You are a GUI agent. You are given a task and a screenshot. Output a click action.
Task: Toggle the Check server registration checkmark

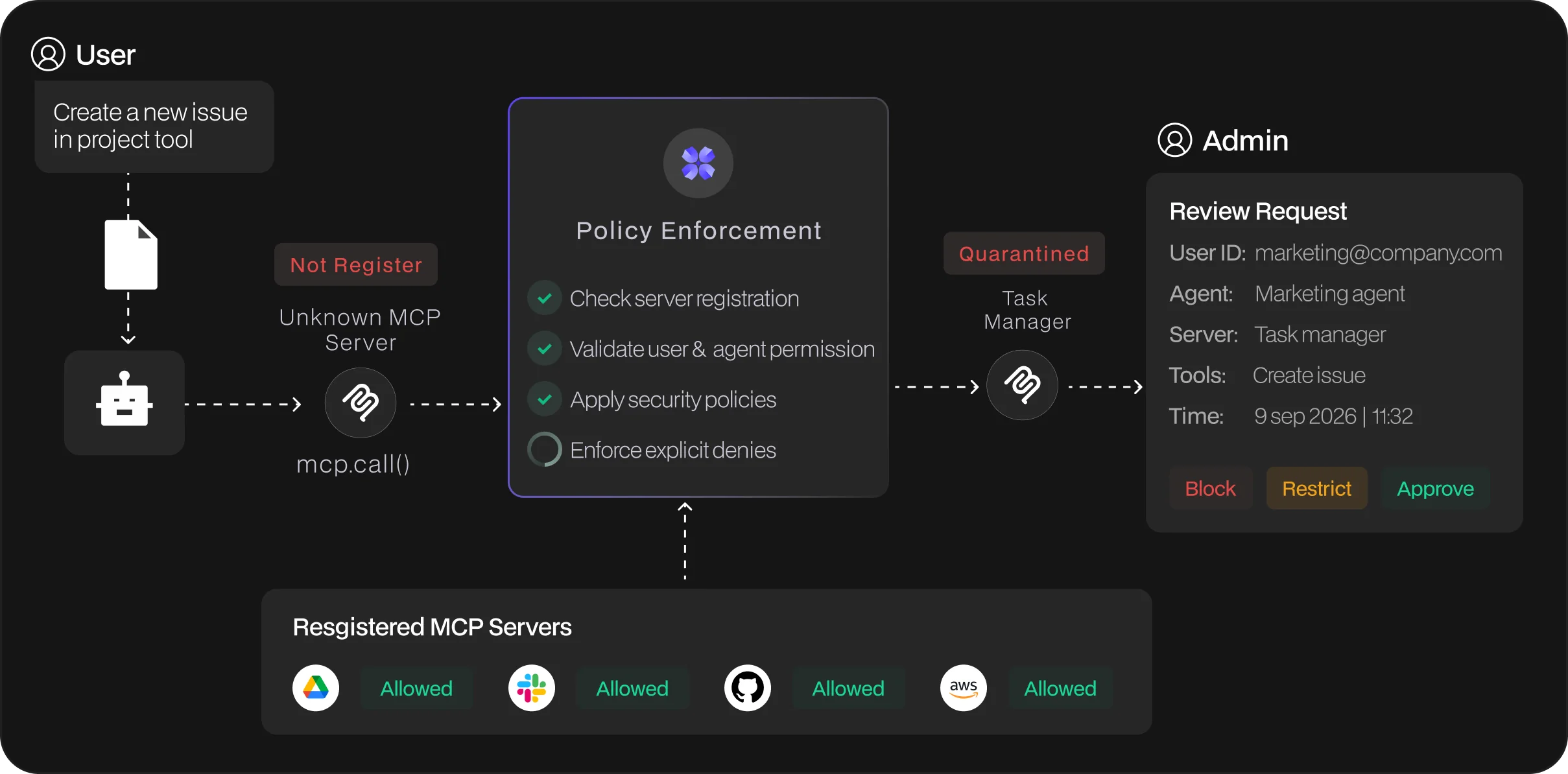(545, 298)
